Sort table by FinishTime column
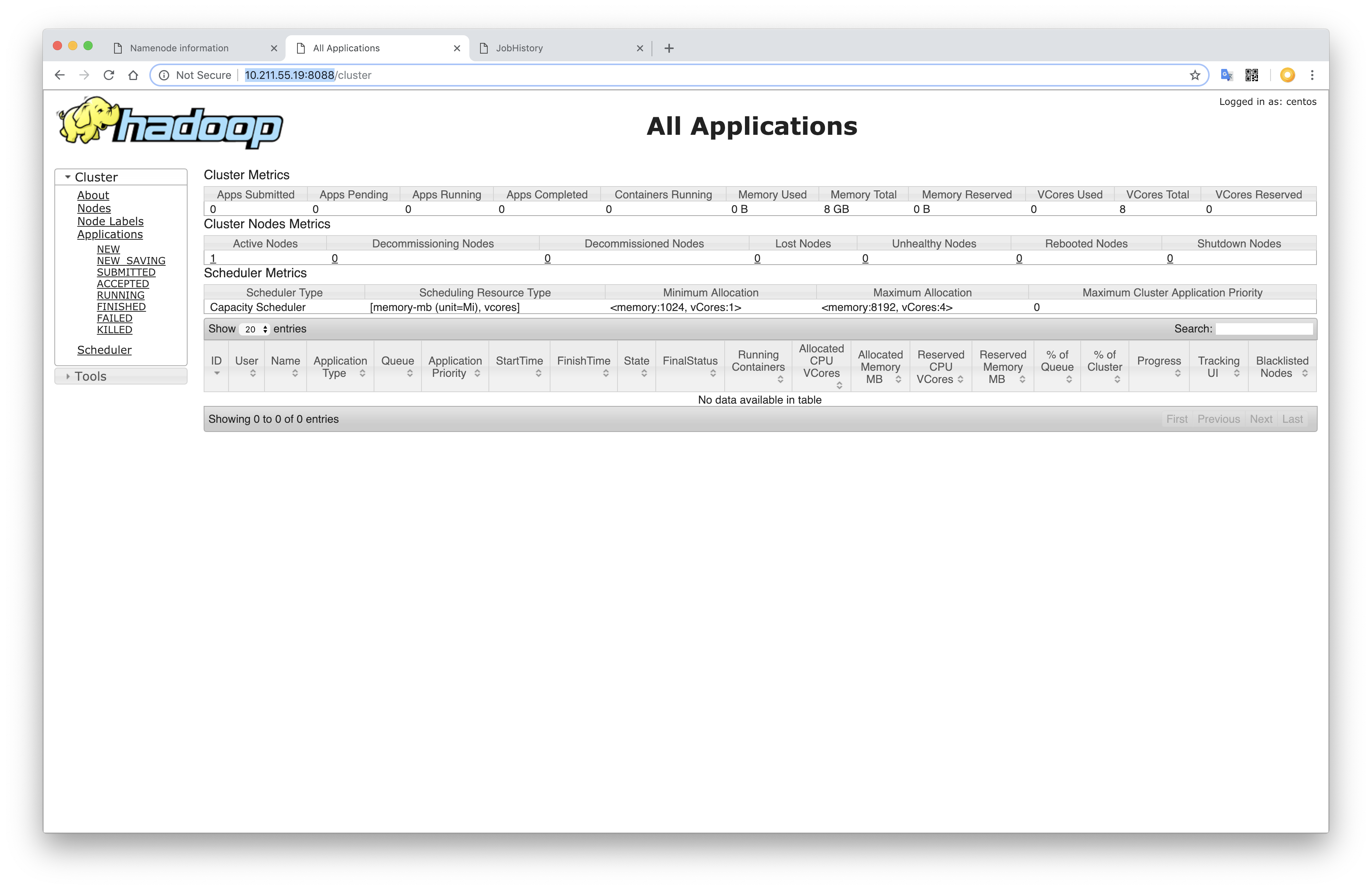The image size is (1372, 890). [x=583, y=366]
